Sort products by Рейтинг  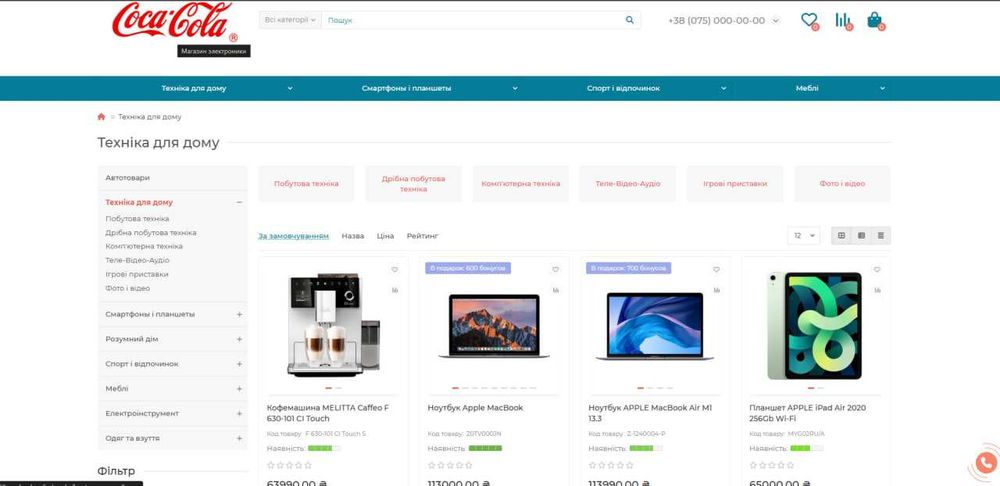tap(423, 236)
